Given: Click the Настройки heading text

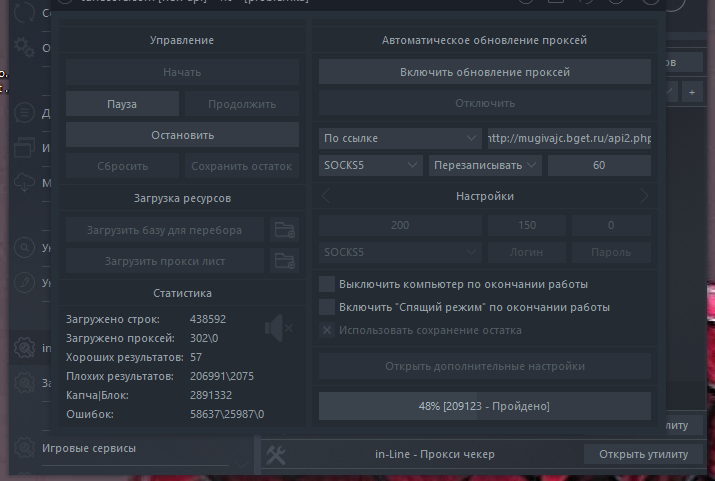Looking at the screenshot, I should [485, 196].
